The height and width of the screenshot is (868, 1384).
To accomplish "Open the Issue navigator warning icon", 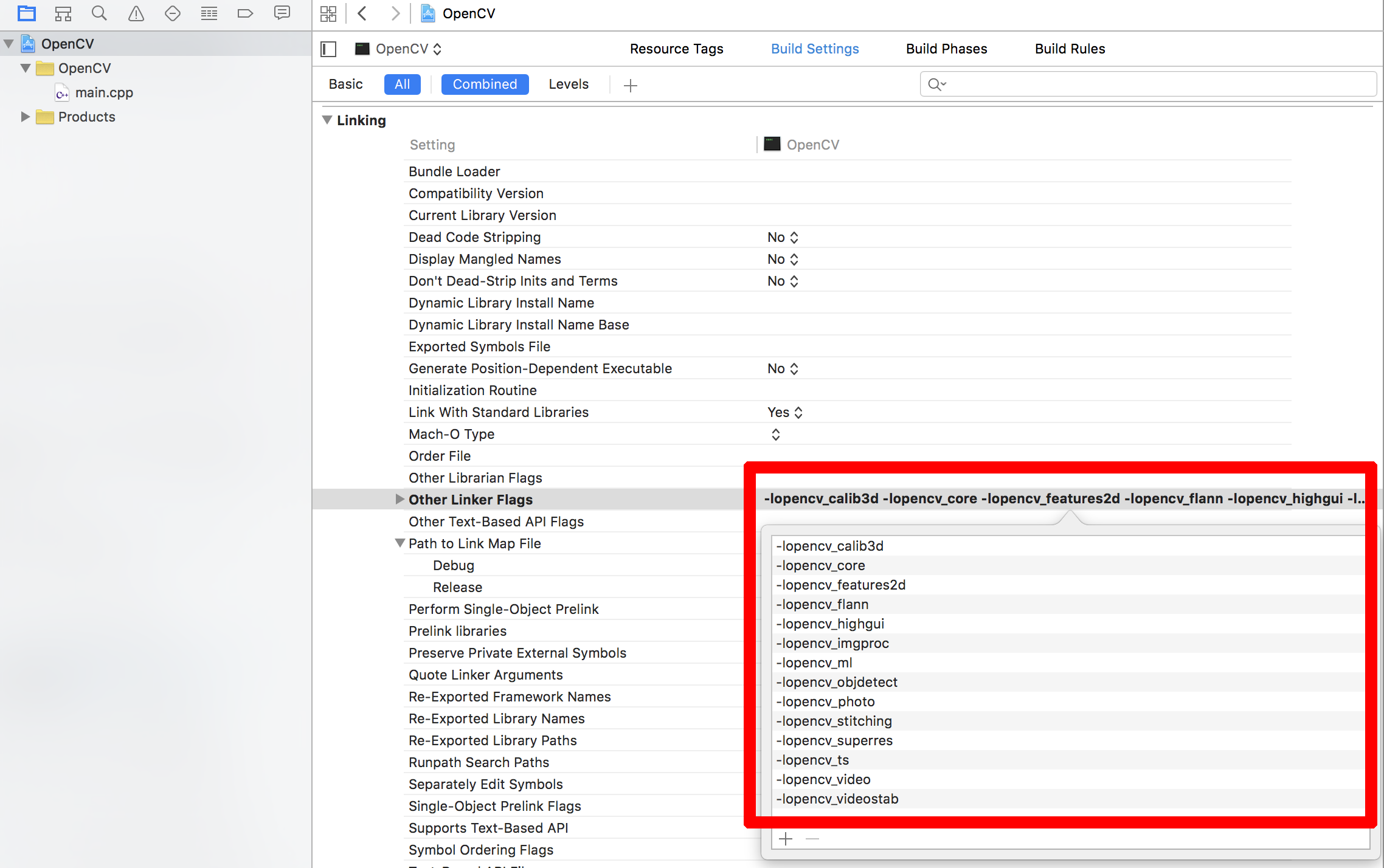I will click(136, 13).
